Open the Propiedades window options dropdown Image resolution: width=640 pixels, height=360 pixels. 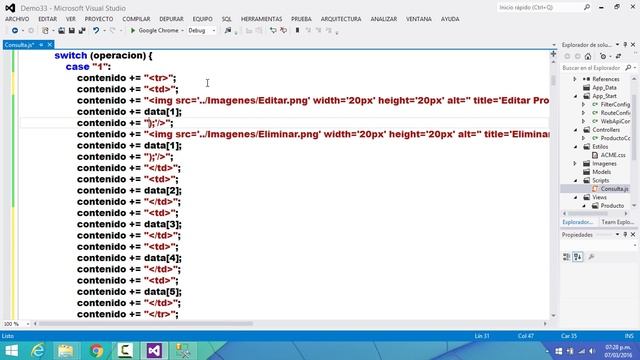pos(618,235)
